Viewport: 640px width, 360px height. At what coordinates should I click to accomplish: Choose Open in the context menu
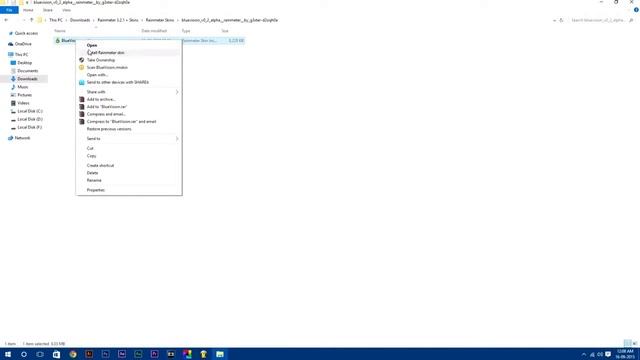92,45
